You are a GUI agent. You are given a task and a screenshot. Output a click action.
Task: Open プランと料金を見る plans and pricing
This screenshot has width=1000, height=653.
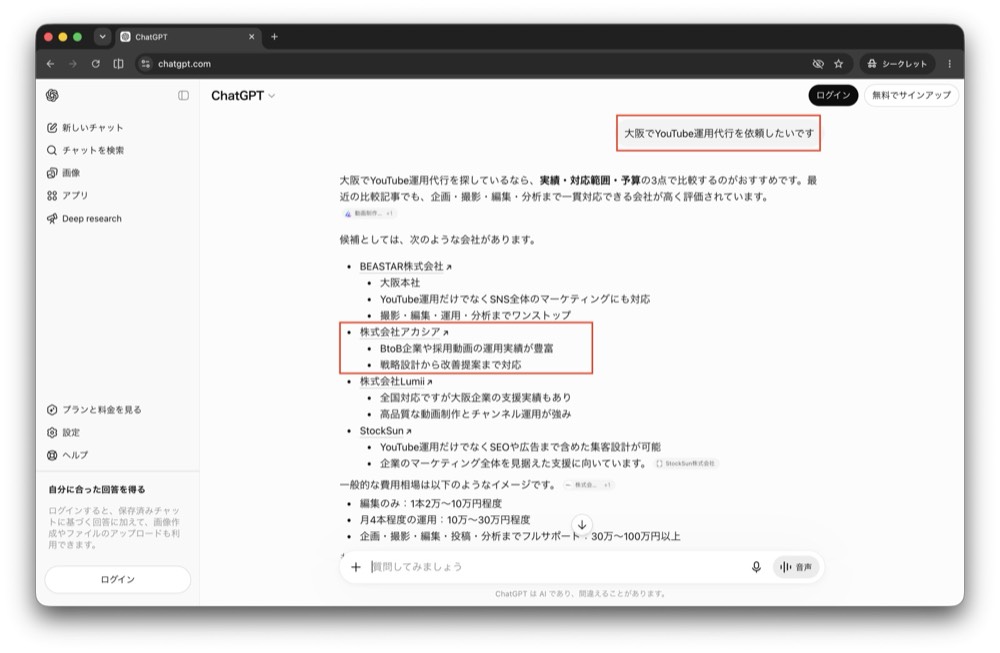[94, 409]
